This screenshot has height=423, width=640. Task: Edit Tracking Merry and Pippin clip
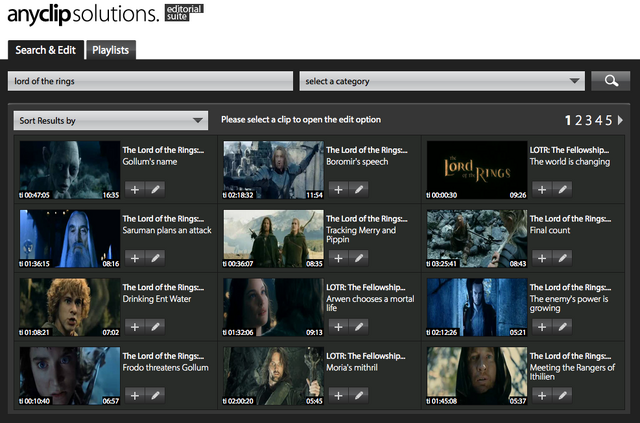[359, 258]
